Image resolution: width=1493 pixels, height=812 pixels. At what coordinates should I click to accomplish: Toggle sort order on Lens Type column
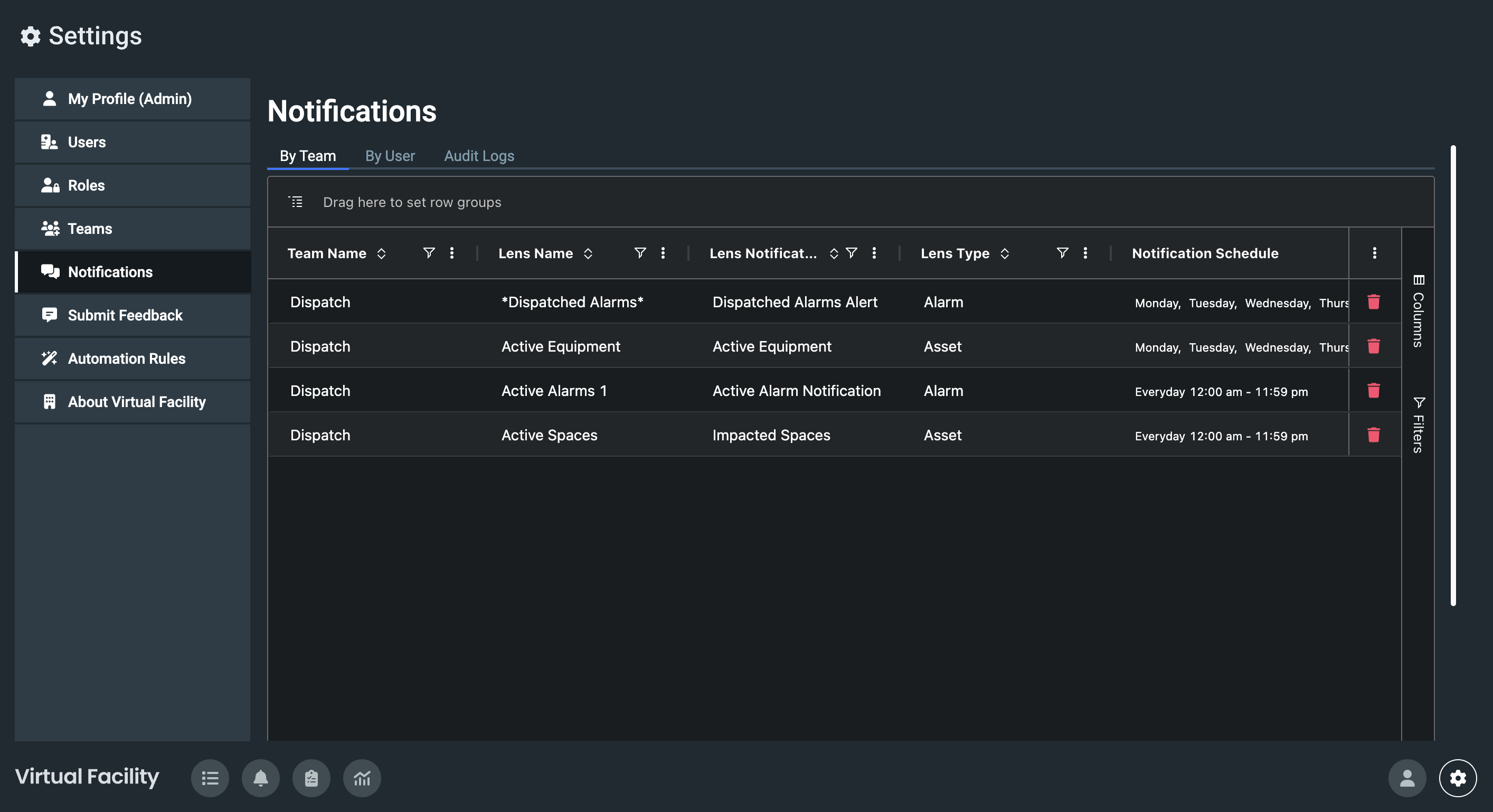pyautogui.click(x=1005, y=253)
